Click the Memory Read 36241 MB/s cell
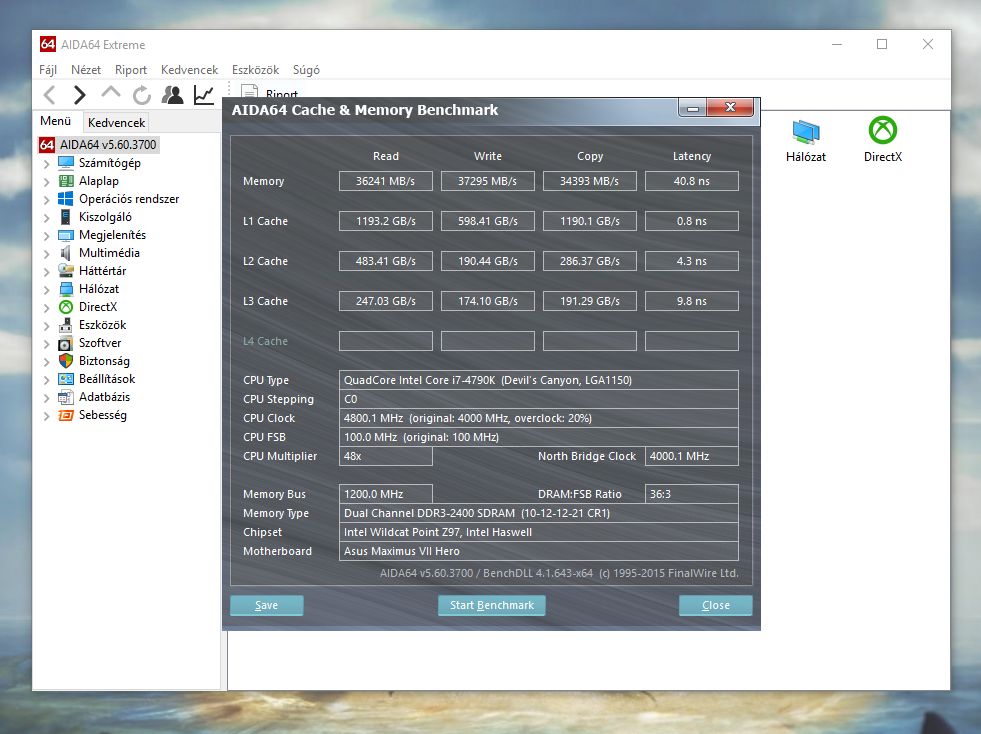Image resolution: width=981 pixels, height=734 pixels. (385, 181)
